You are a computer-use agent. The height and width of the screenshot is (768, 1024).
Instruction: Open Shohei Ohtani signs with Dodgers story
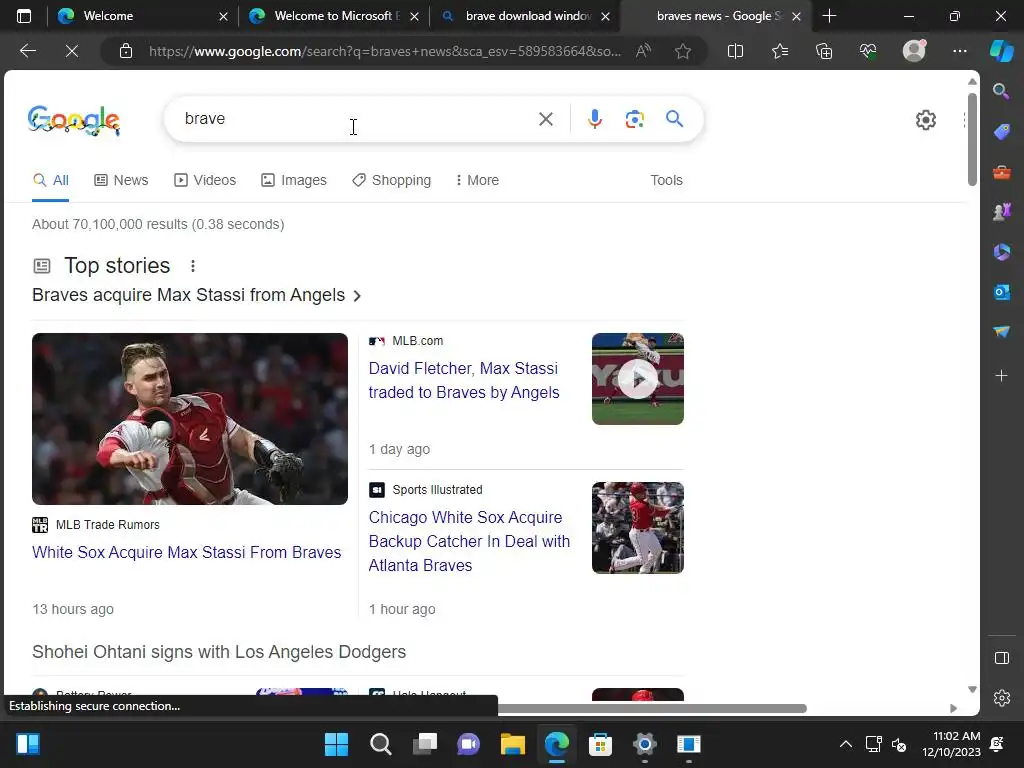coord(219,652)
